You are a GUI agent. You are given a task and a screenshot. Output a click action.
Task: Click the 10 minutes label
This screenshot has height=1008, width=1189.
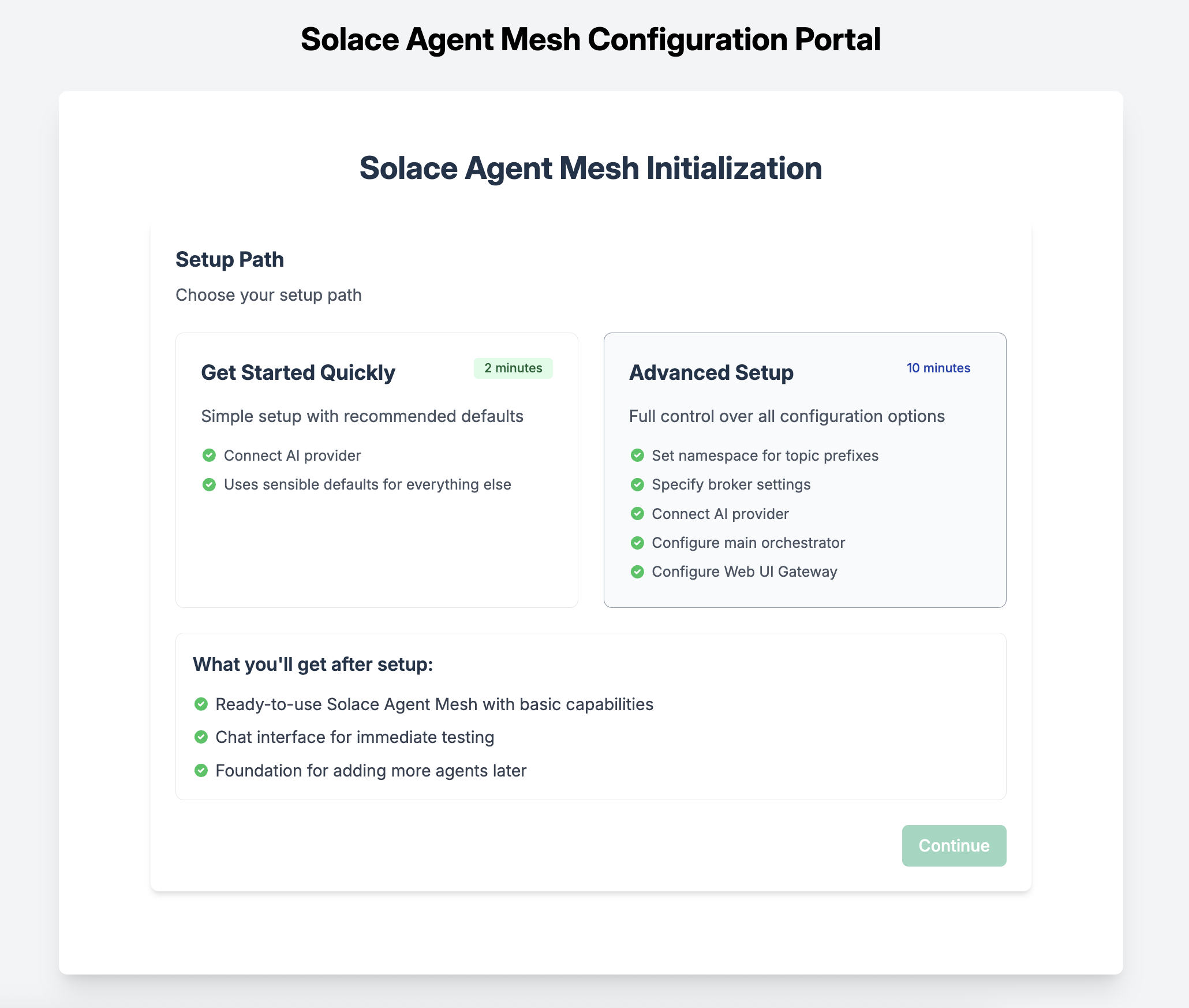coord(938,368)
